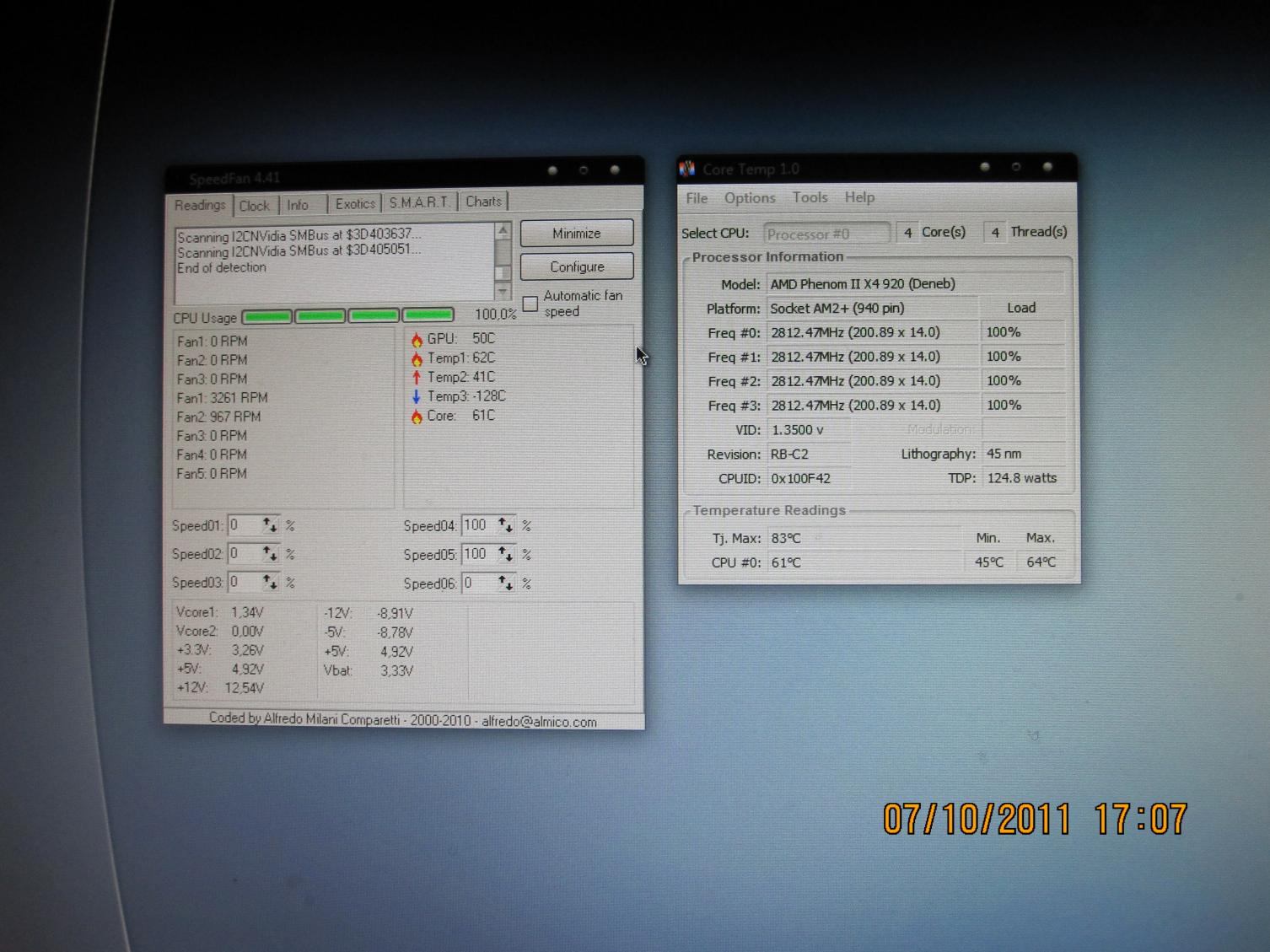This screenshot has width=1270, height=952.
Task: Click the 'Temp1: 62C' reading
Action: 461,358
